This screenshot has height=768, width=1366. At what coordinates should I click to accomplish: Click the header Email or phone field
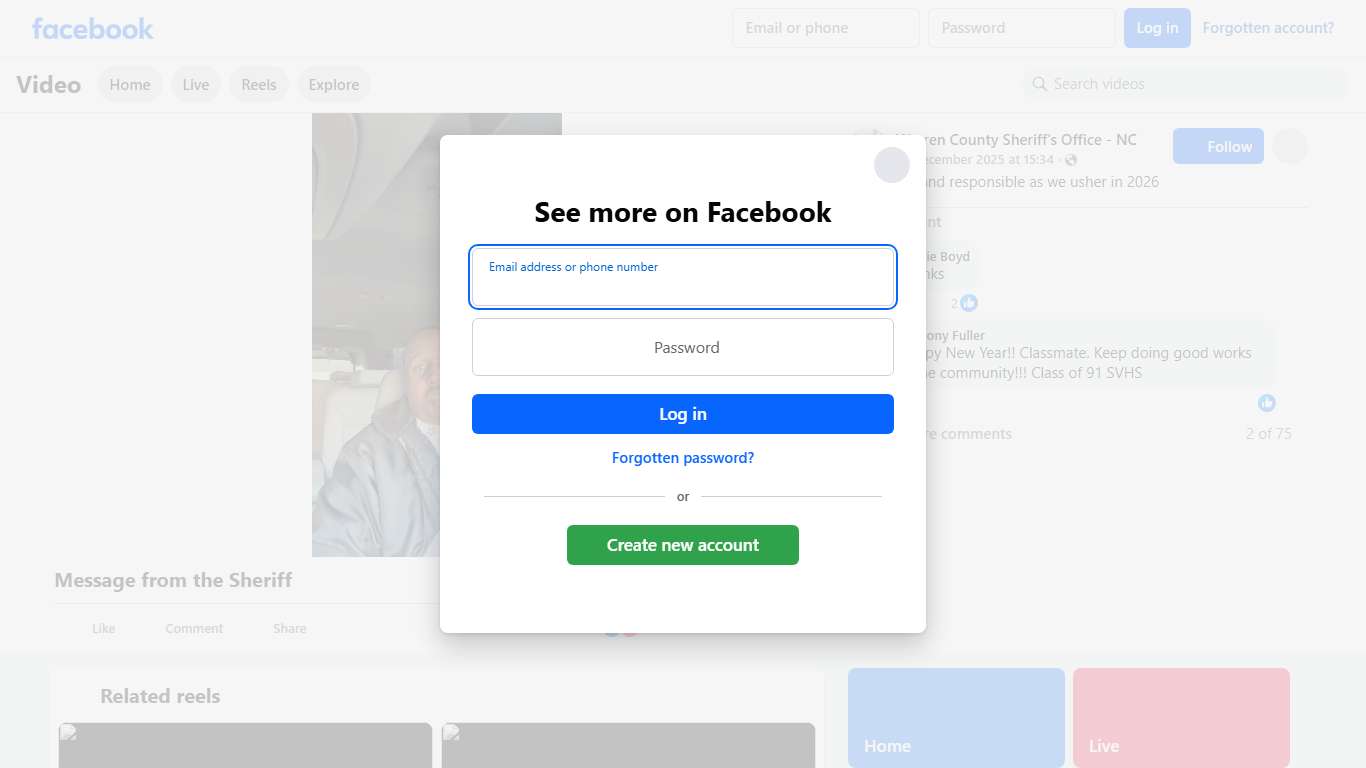coord(826,28)
